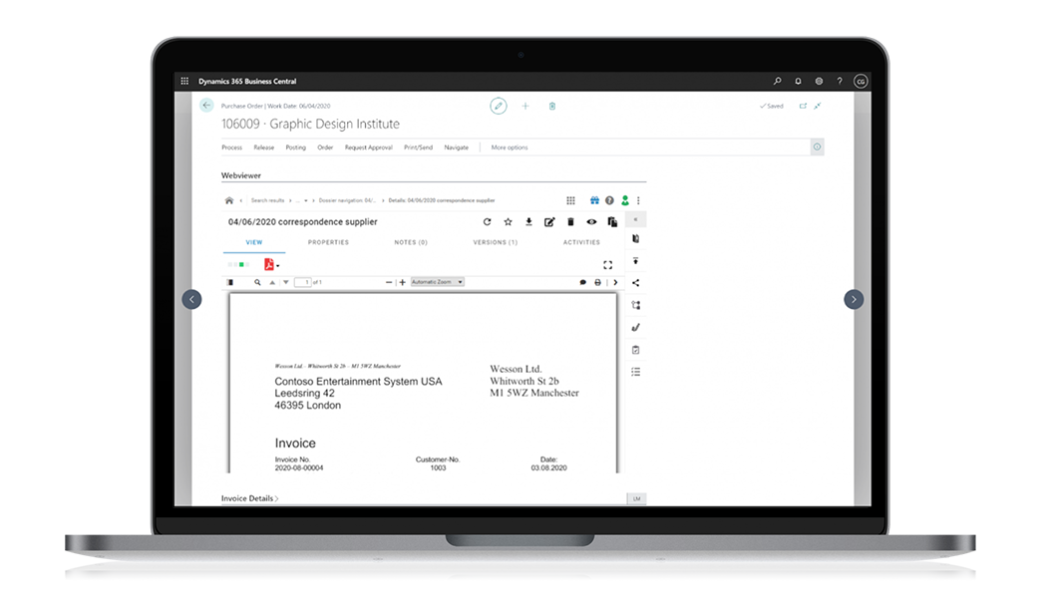Open the VERSIONS (1) tab
This screenshot has height=598, width=1040.
tap(495, 243)
